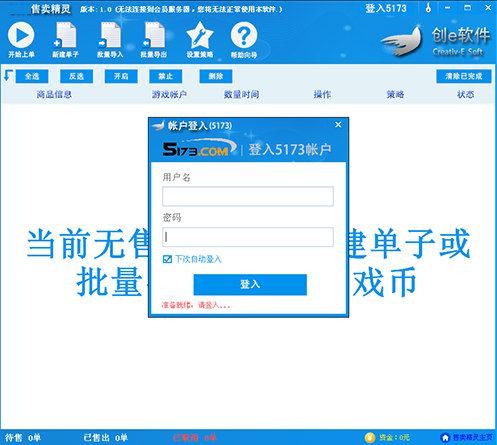The height and width of the screenshot is (445, 497).
Task: Focus the 密码 password field
Action: [x=248, y=237]
